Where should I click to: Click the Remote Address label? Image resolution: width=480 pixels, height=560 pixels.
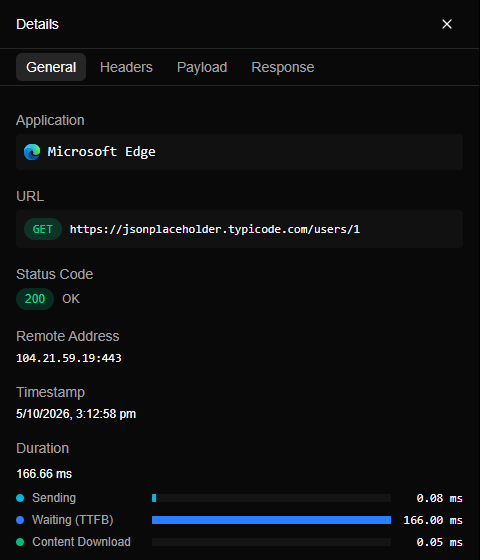pyautogui.click(x=68, y=336)
